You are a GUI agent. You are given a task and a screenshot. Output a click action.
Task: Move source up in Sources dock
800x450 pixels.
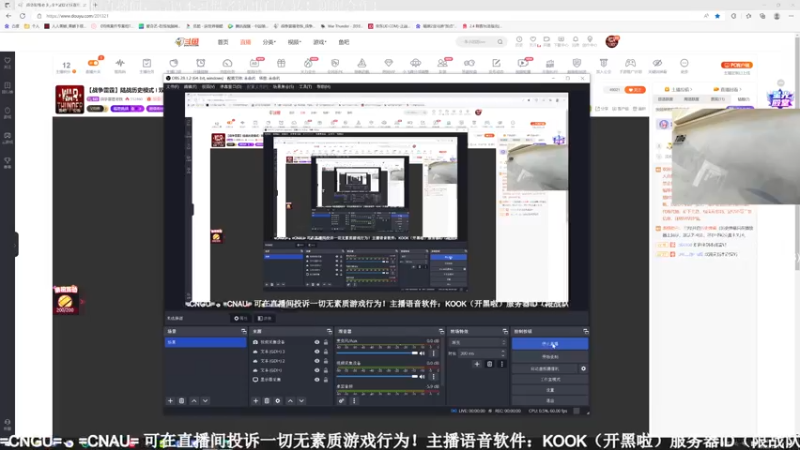pos(290,401)
